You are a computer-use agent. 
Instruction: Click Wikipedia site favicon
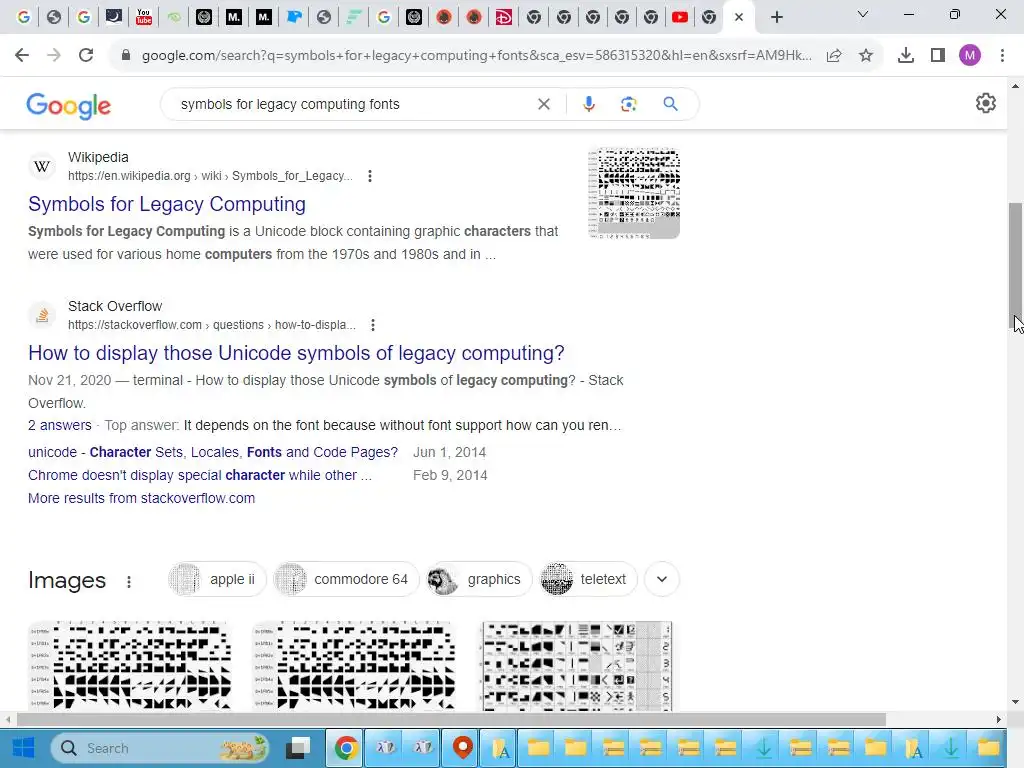pyautogui.click(x=42, y=167)
